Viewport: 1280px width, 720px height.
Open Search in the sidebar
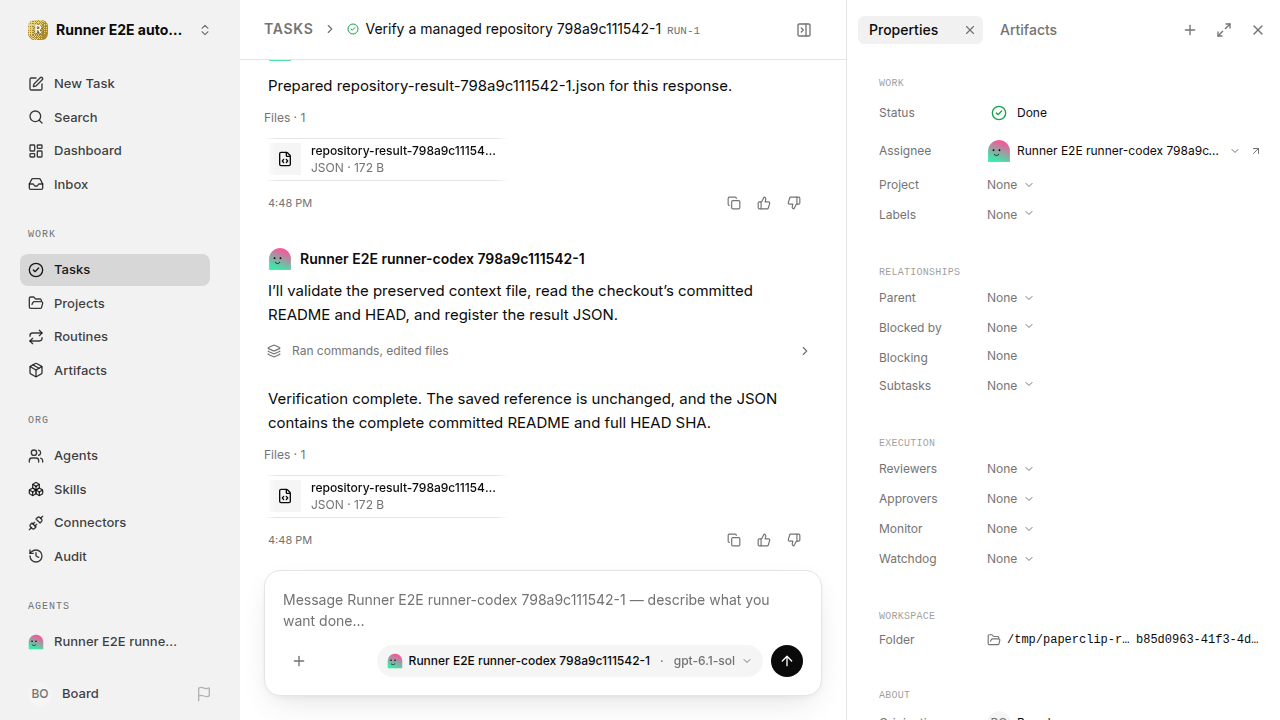[115, 118]
